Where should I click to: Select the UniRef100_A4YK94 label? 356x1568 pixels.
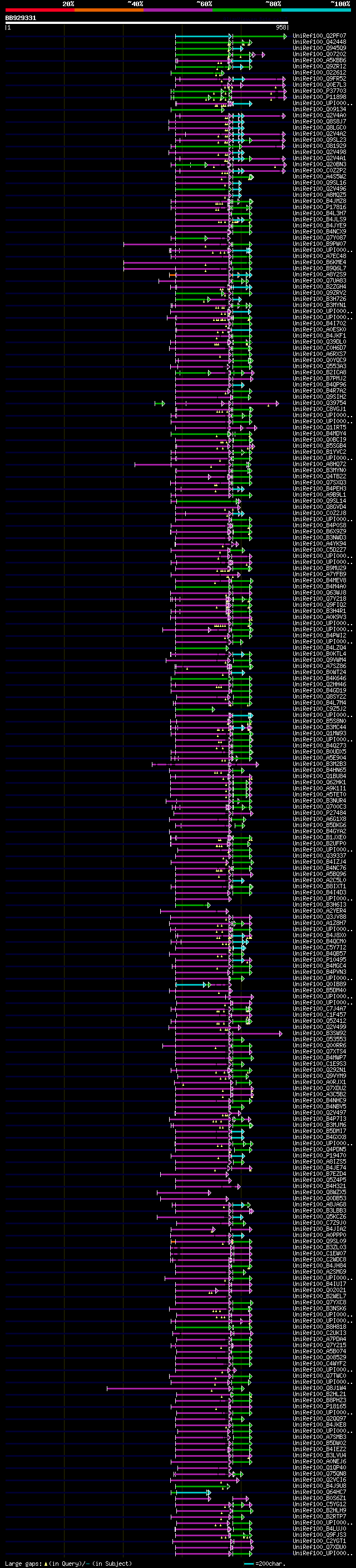pos(319,543)
